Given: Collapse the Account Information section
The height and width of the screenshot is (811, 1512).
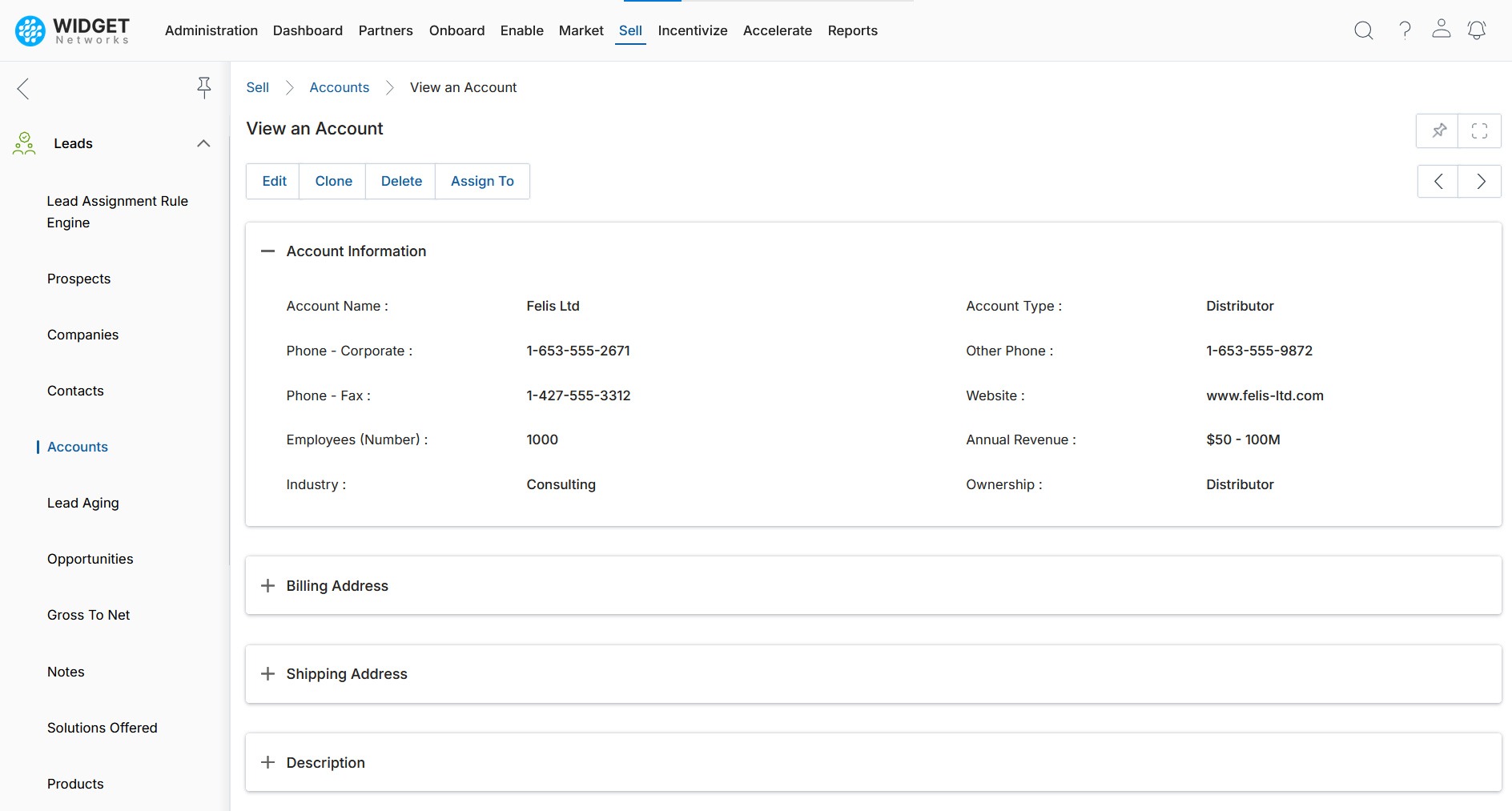Looking at the screenshot, I should point(267,251).
